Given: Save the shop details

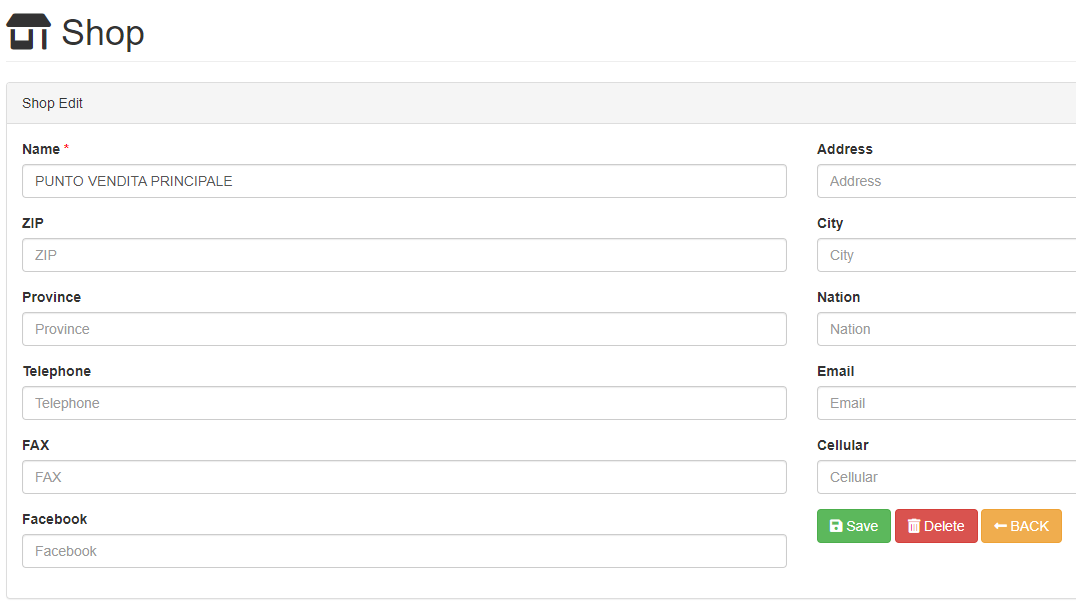Looking at the screenshot, I should [x=854, y=526].
